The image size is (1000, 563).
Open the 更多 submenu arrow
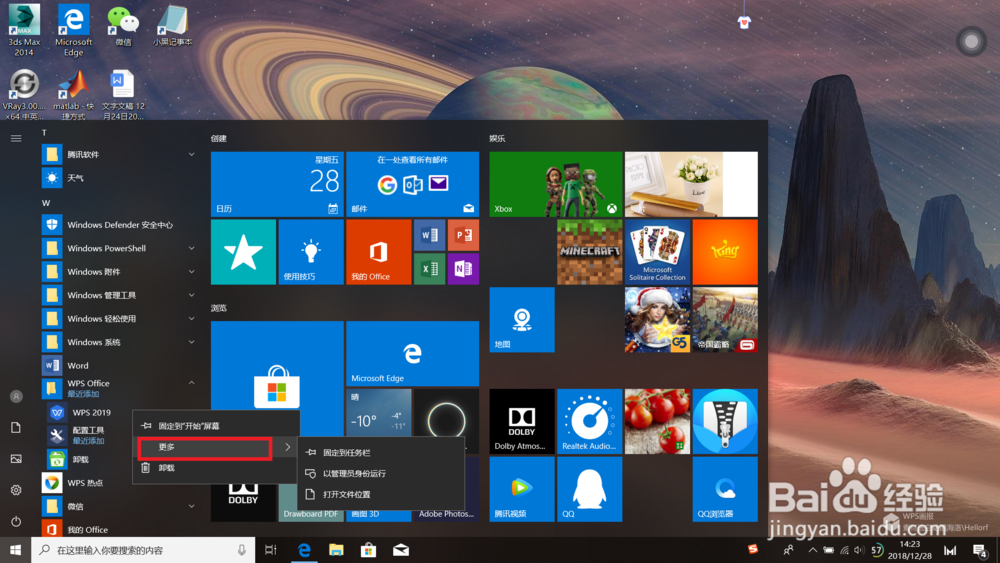pyautogui.click(x=288, y=447)
